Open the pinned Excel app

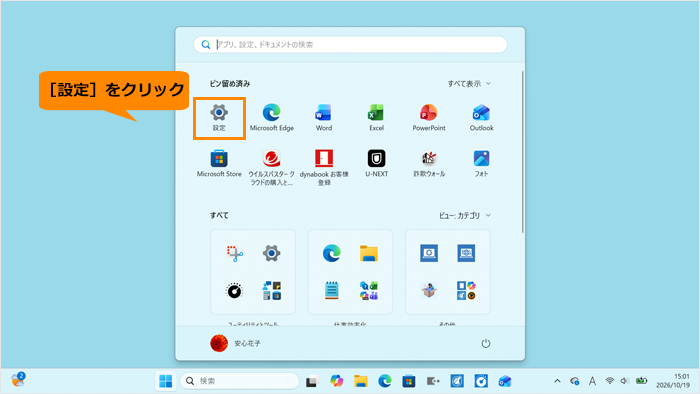[376, 118]
